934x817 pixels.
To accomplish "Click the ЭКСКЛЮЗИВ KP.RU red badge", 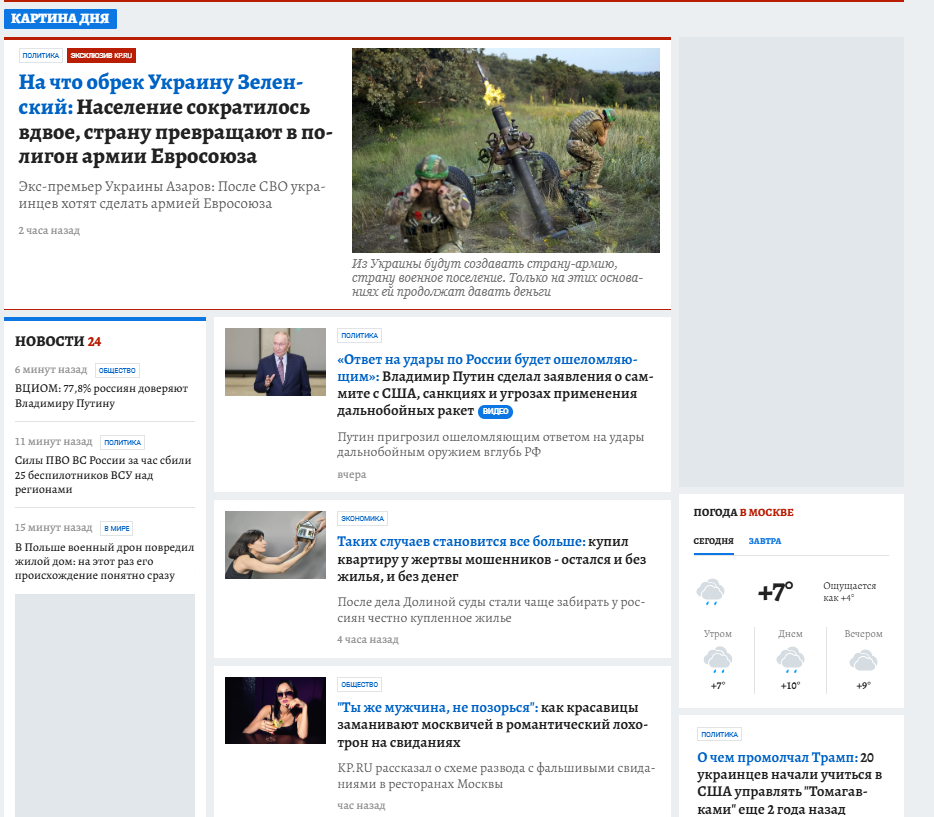I will click(101, 56).
